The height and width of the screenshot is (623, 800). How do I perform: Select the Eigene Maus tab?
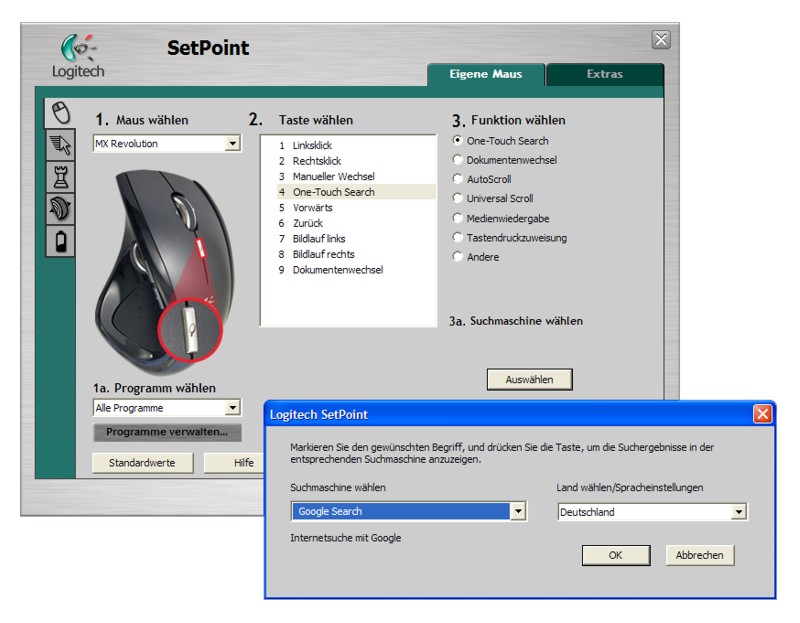[486, 75]
